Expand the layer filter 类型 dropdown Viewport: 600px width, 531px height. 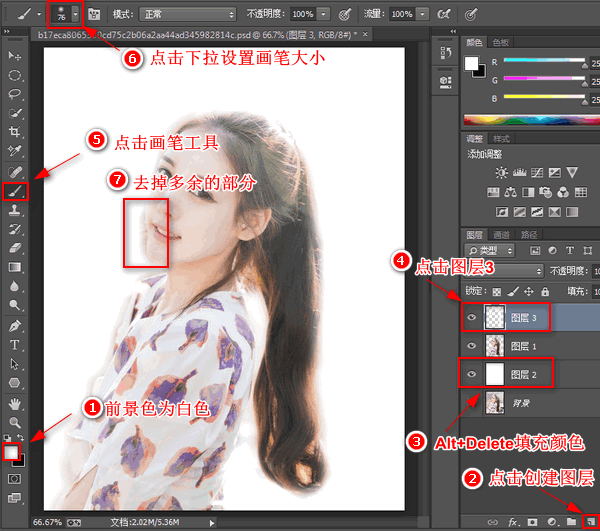[x=496, y=250]
